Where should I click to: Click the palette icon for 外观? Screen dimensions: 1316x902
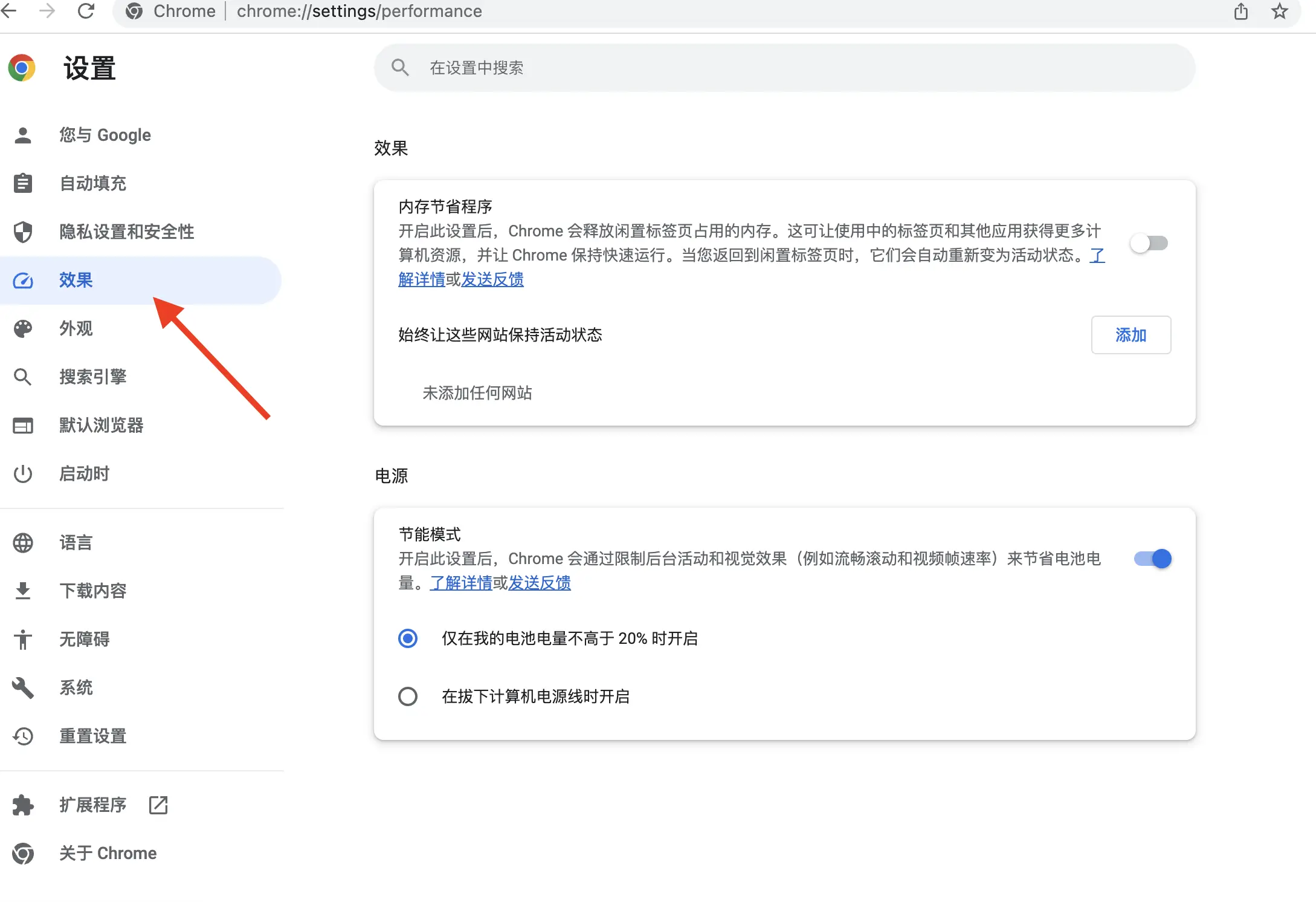tap(23, 328)
